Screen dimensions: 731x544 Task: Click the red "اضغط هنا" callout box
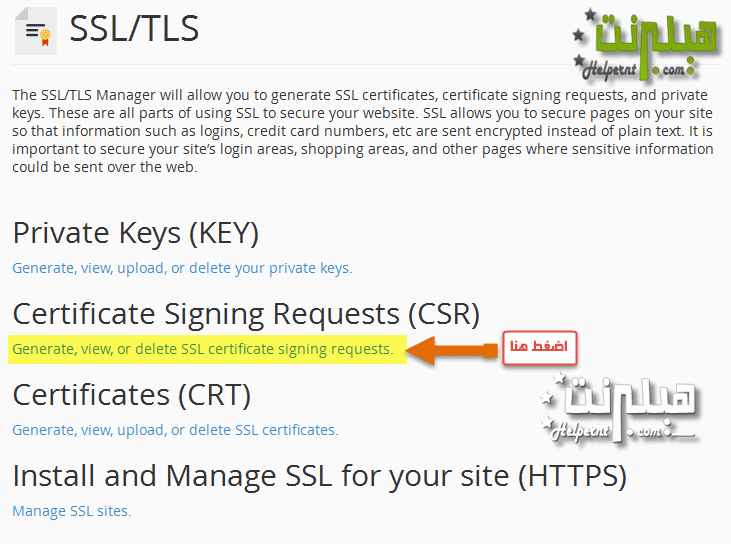(539, 347)
